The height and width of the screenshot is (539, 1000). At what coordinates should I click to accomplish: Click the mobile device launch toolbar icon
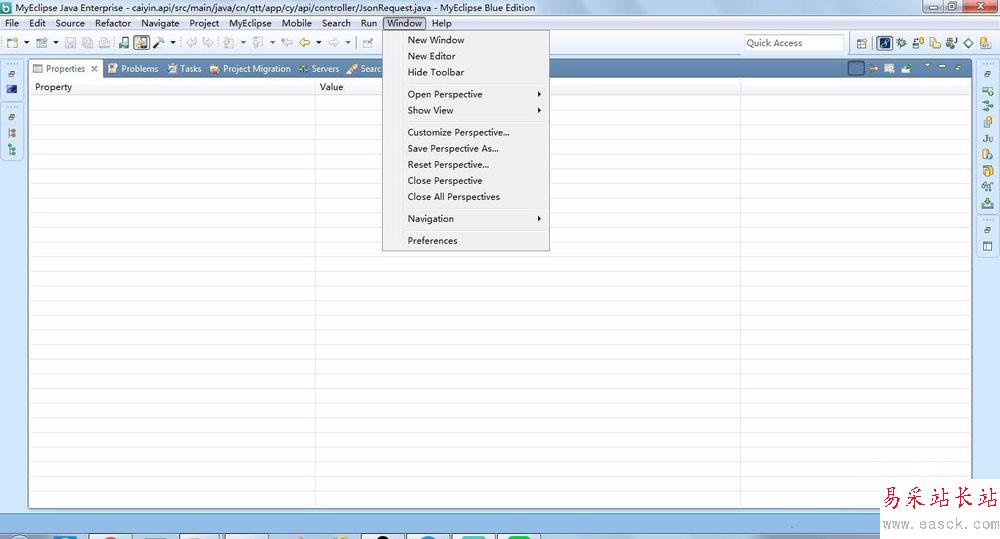(124, 43)
